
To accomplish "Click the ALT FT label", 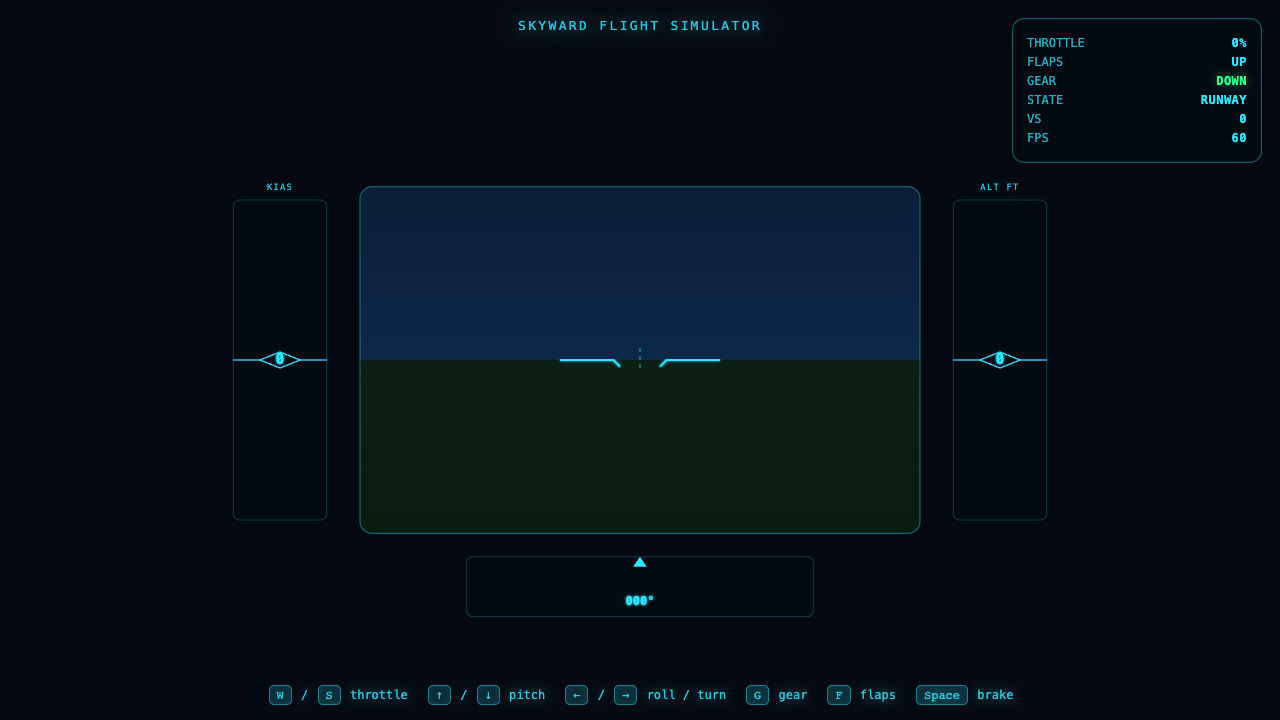I will click(1000, 187).
